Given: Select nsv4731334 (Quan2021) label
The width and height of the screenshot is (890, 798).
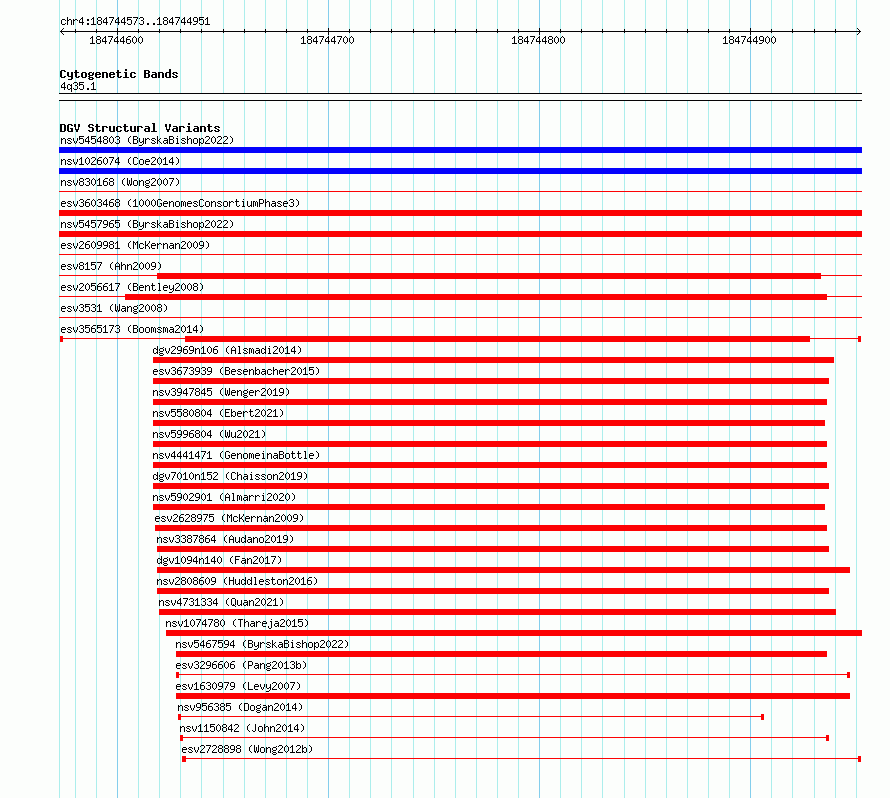Looking at the screenshot, I should 221,602.
